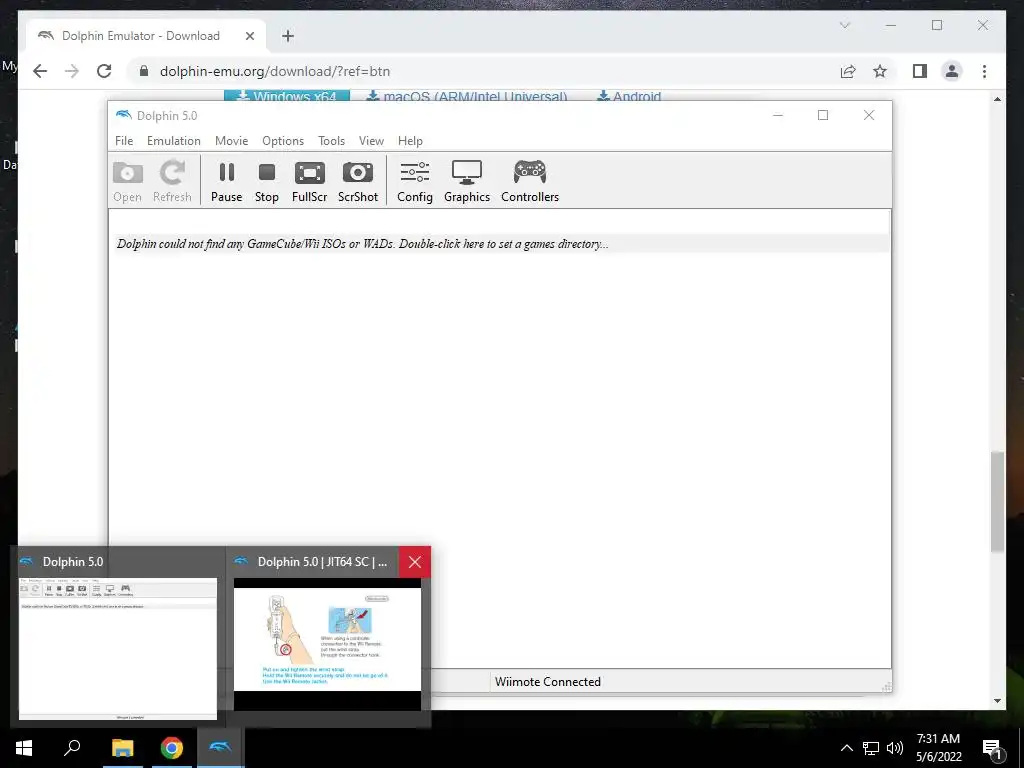Open Chrome side panel icon
Viewport: 1024px width, 768px height.
click(920, 71)
